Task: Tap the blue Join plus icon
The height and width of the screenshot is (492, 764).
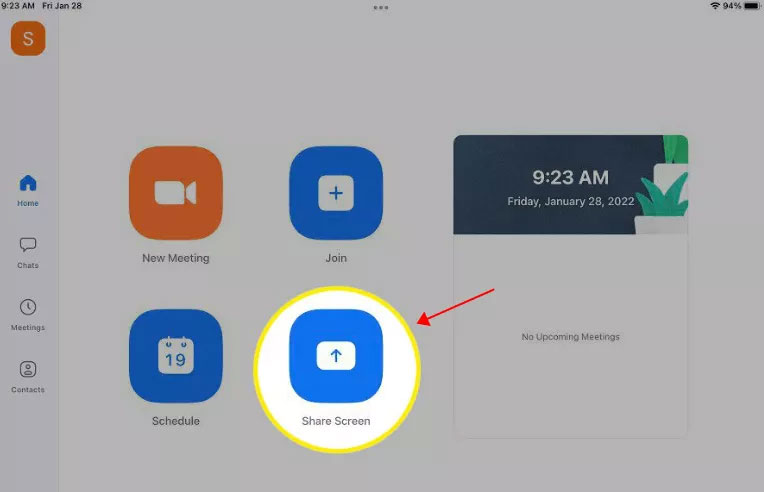Action: pos(336,193)
